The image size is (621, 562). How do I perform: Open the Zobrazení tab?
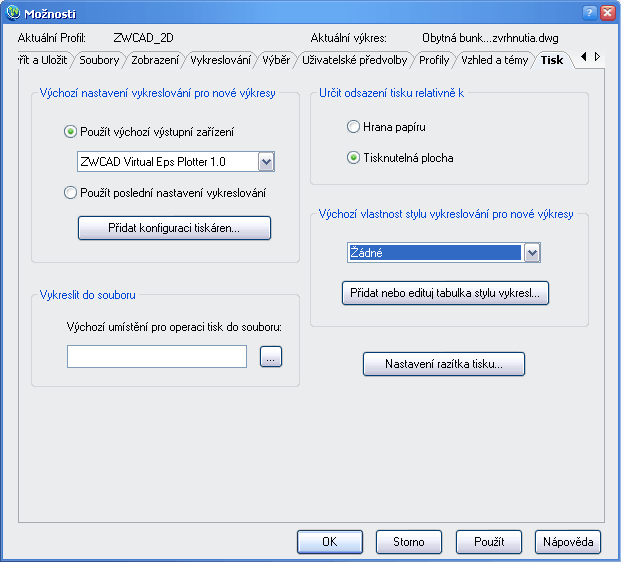155,60
